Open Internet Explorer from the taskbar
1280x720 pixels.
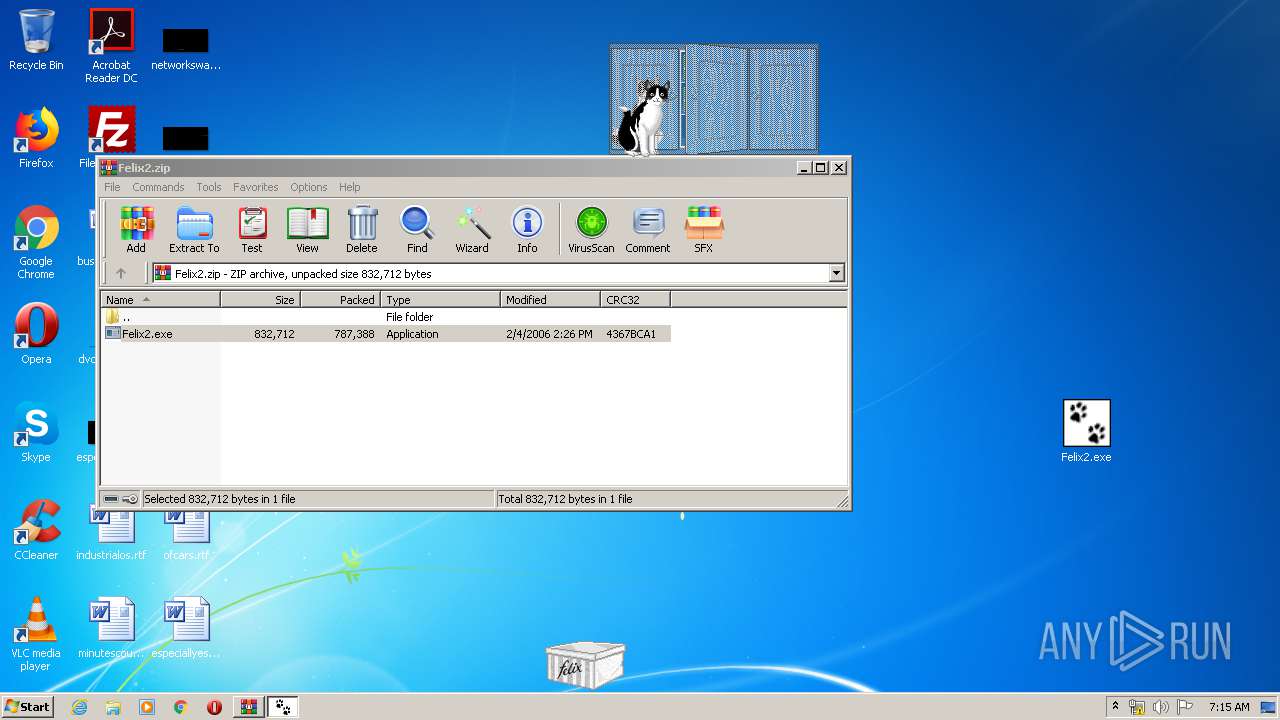80,707
